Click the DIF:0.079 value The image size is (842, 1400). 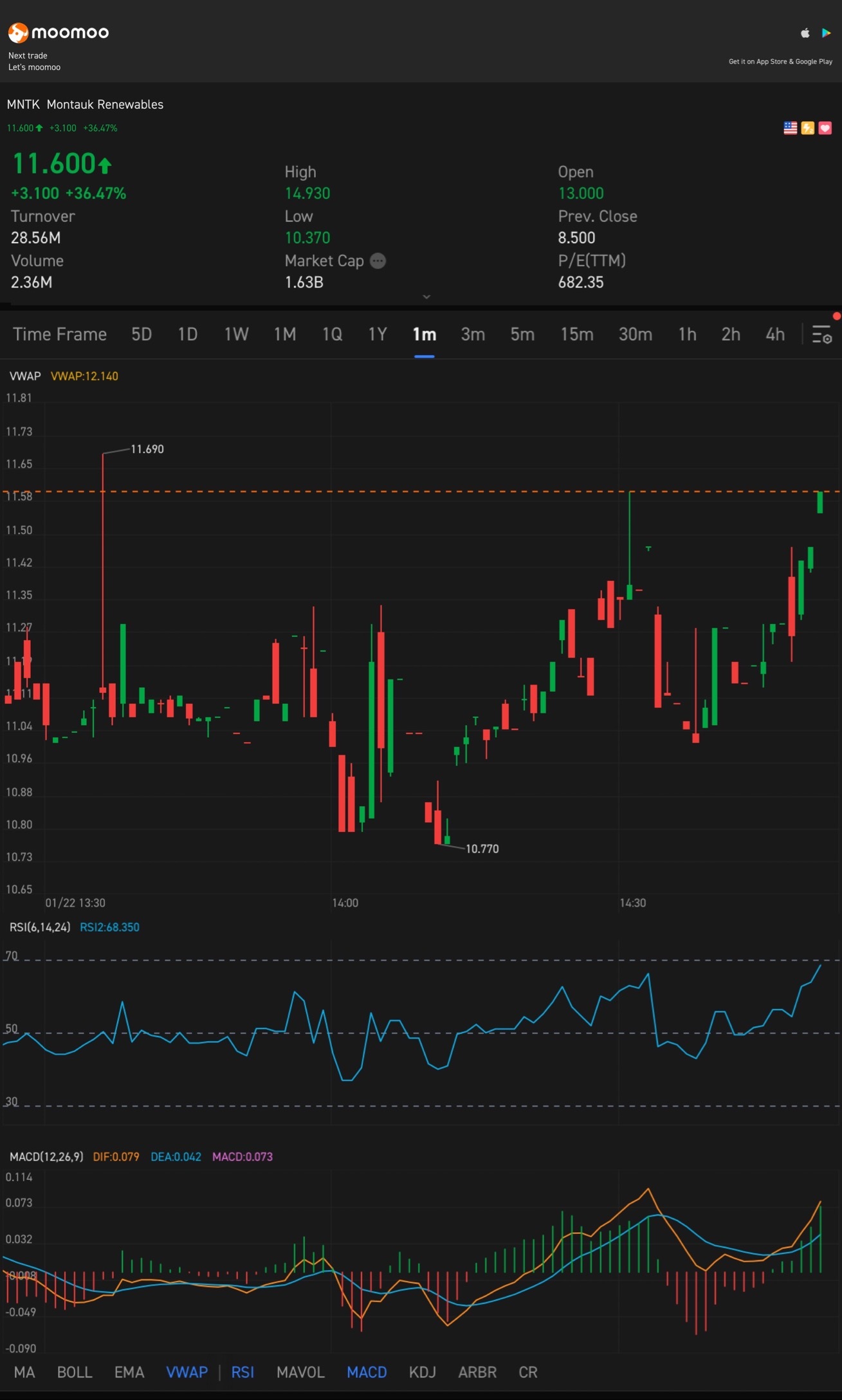tap(116, 1157)
